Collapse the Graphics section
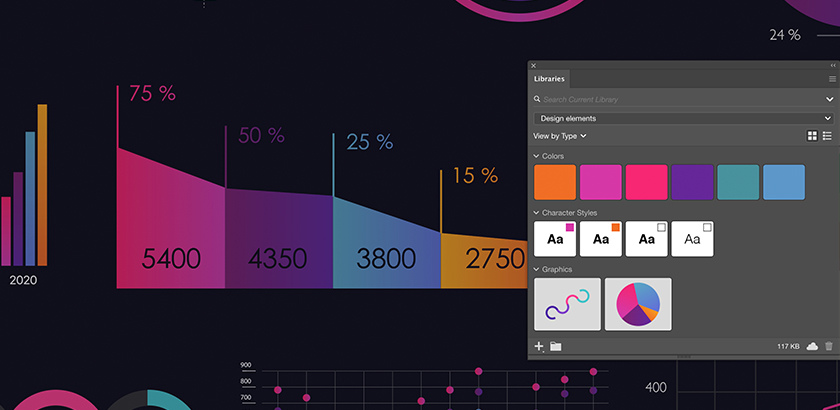840x410 pixels. pyautogui.click(x=536, y=270)
